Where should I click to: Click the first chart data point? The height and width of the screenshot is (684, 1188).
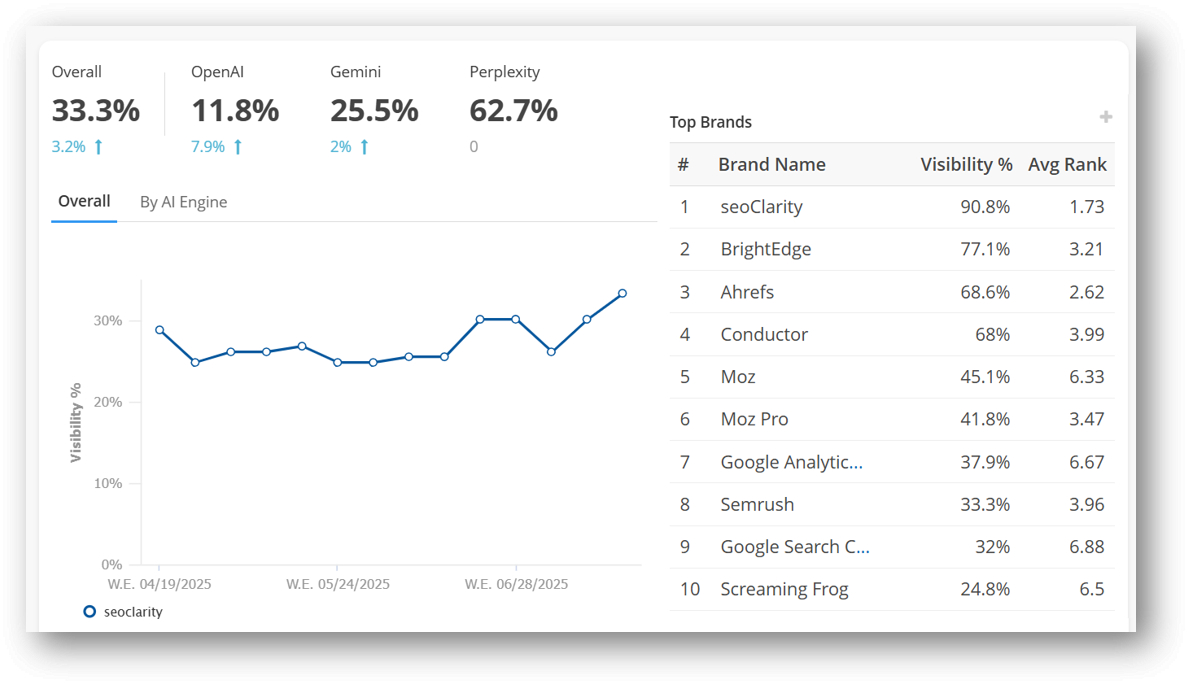160,330
